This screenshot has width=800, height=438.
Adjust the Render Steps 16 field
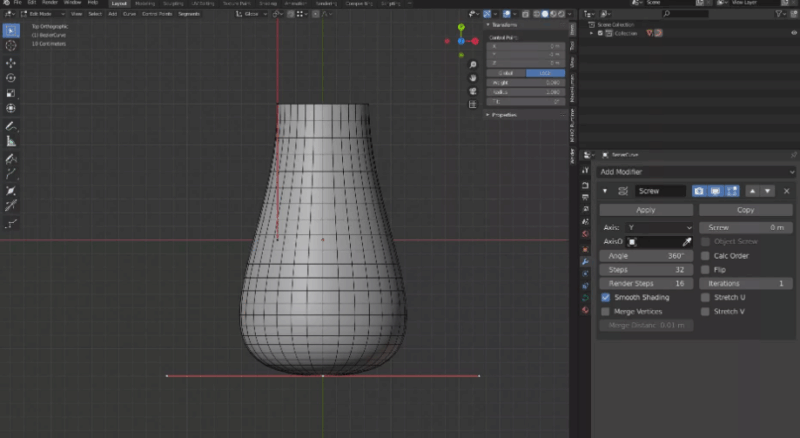tap(646, 283)
